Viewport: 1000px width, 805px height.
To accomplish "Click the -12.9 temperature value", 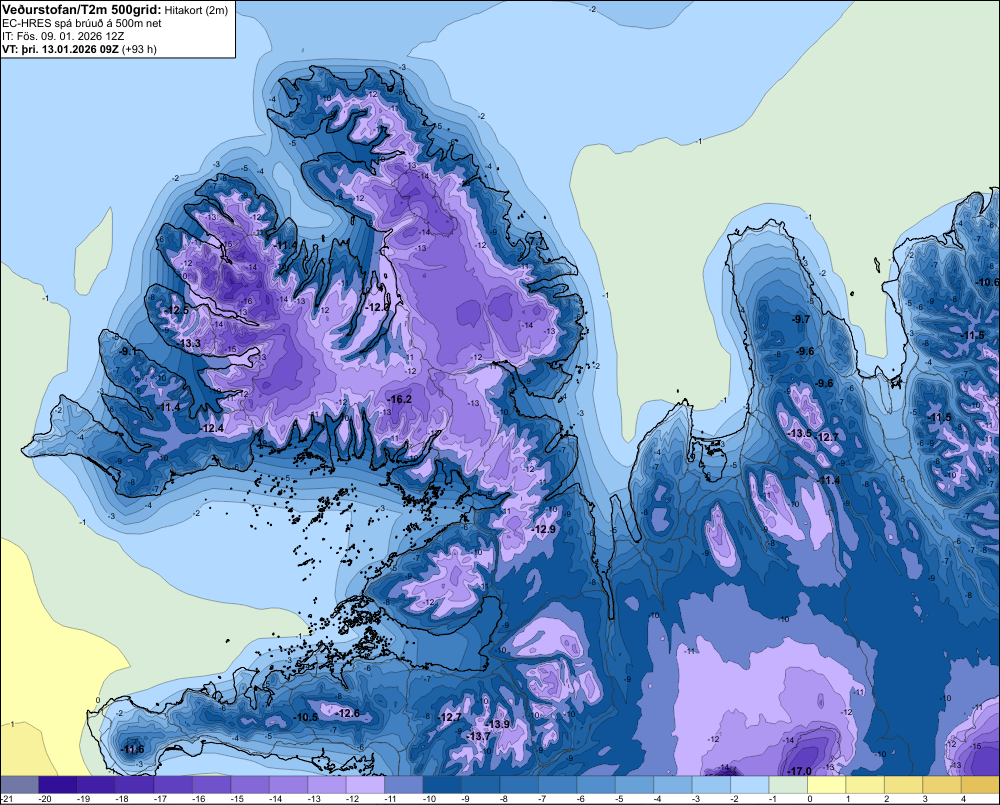I will [x=544, y=529].
